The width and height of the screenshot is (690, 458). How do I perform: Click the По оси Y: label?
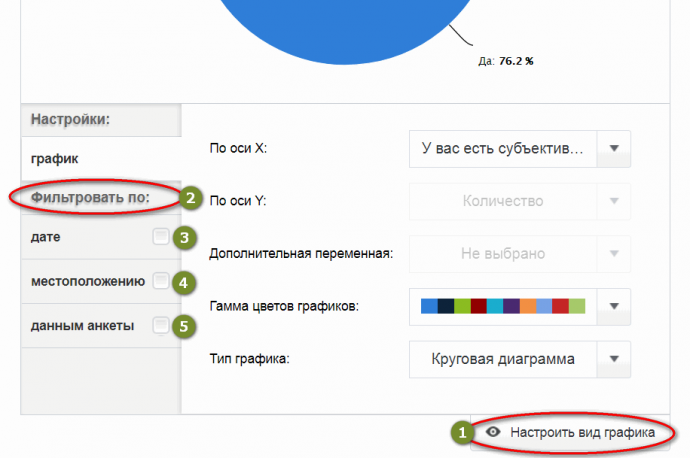pyautogui.click(x=238, y=201)
